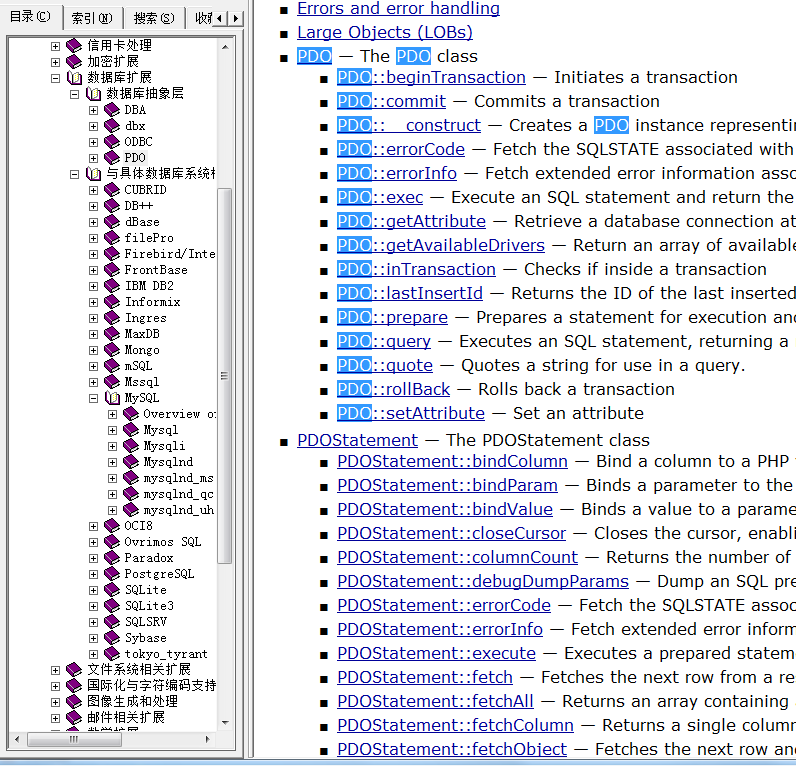
Task: Expand the Mssql tree node
Action: (93, 382)
